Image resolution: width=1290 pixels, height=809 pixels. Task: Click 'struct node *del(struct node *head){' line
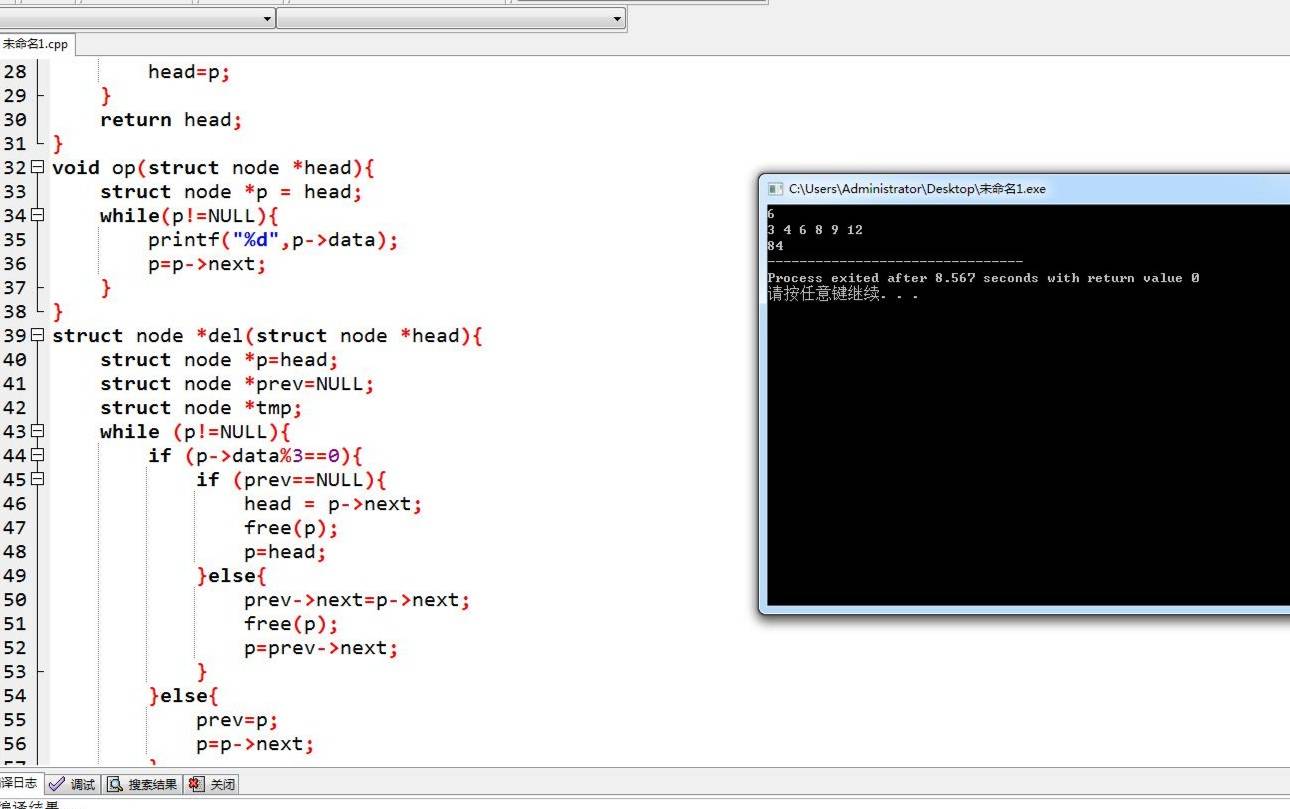267,335
